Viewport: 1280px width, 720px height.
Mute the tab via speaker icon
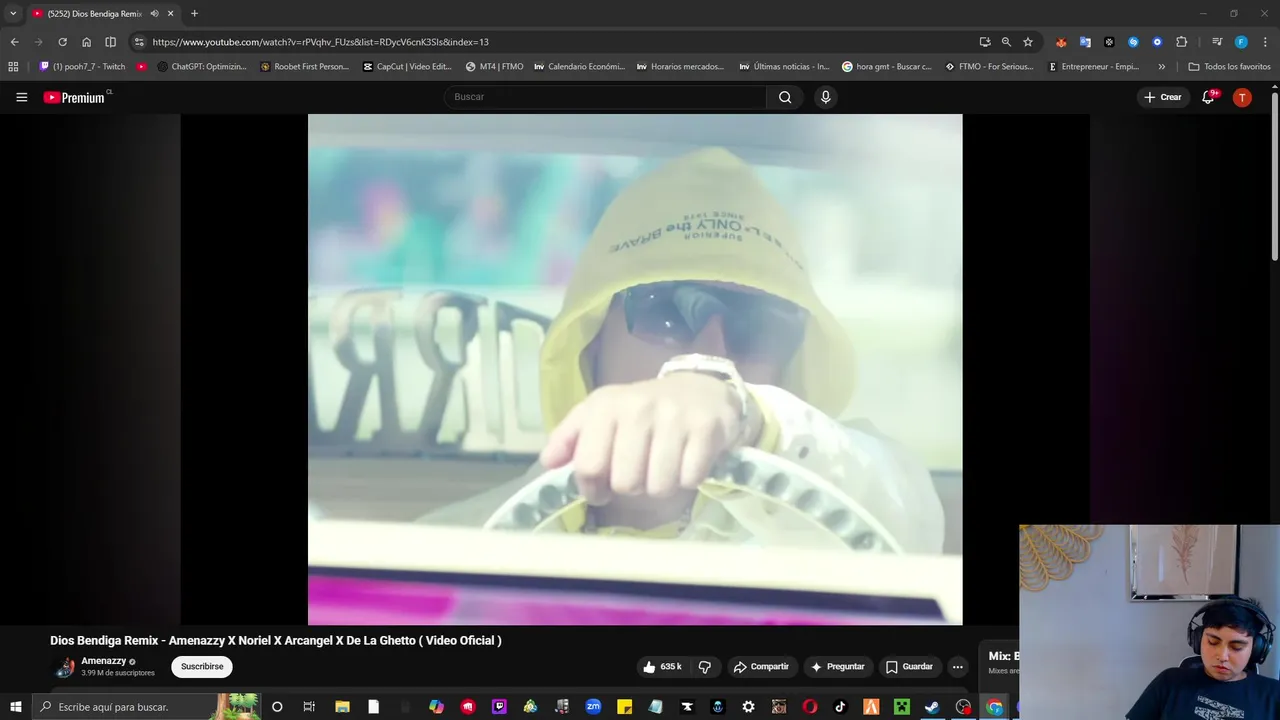click(x=154, y=14)
